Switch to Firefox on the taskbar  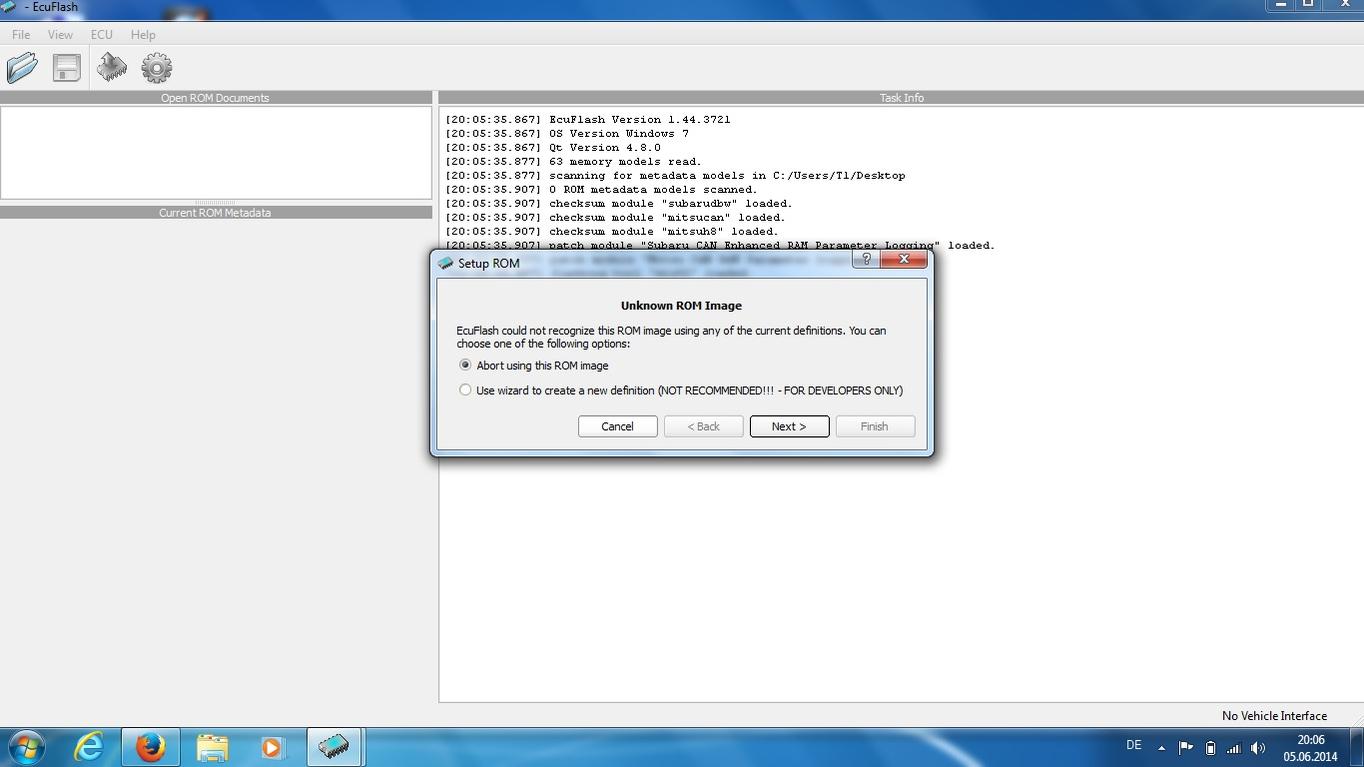pyautogui.click(x=150, y=747)
